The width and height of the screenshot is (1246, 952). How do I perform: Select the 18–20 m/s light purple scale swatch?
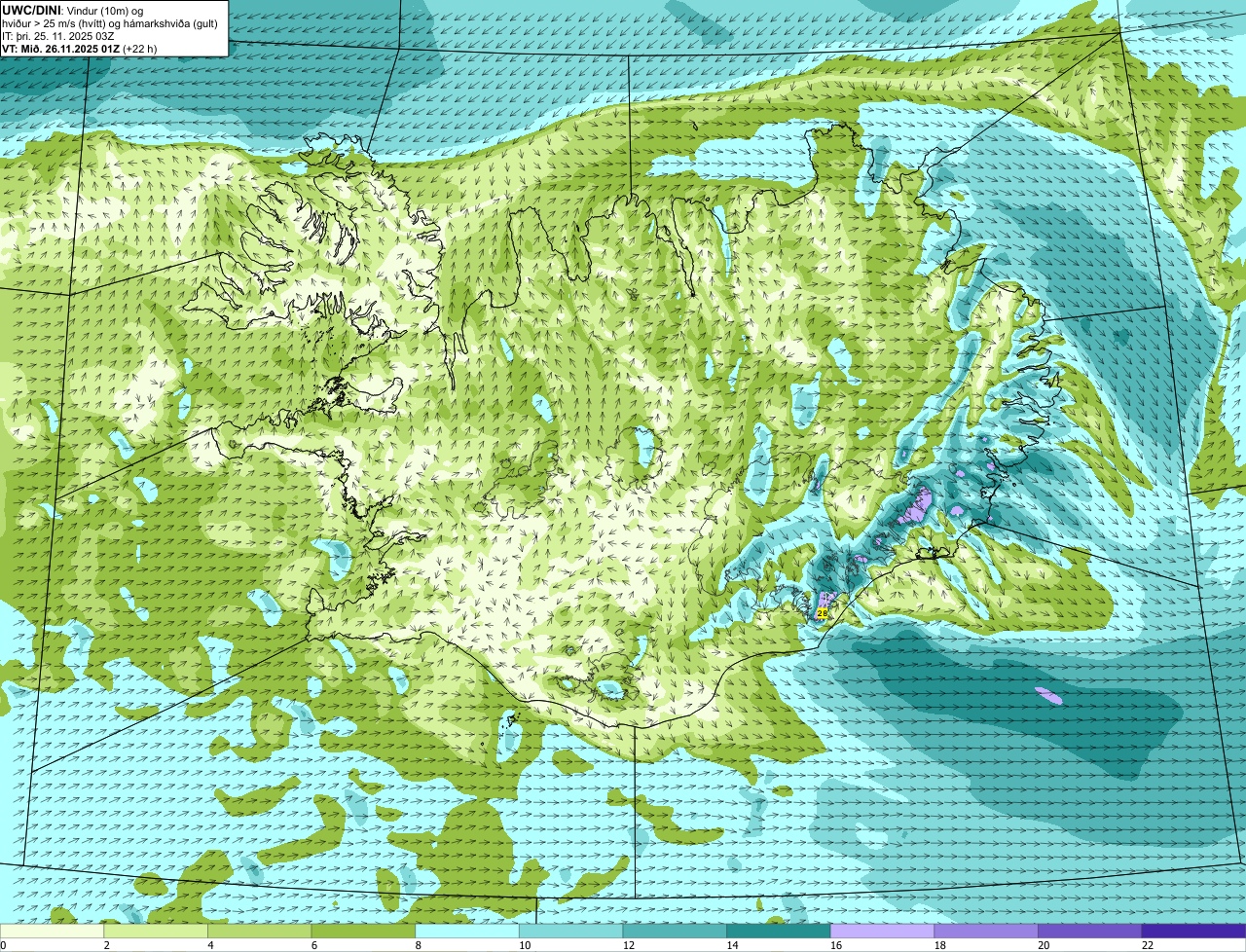986,932
